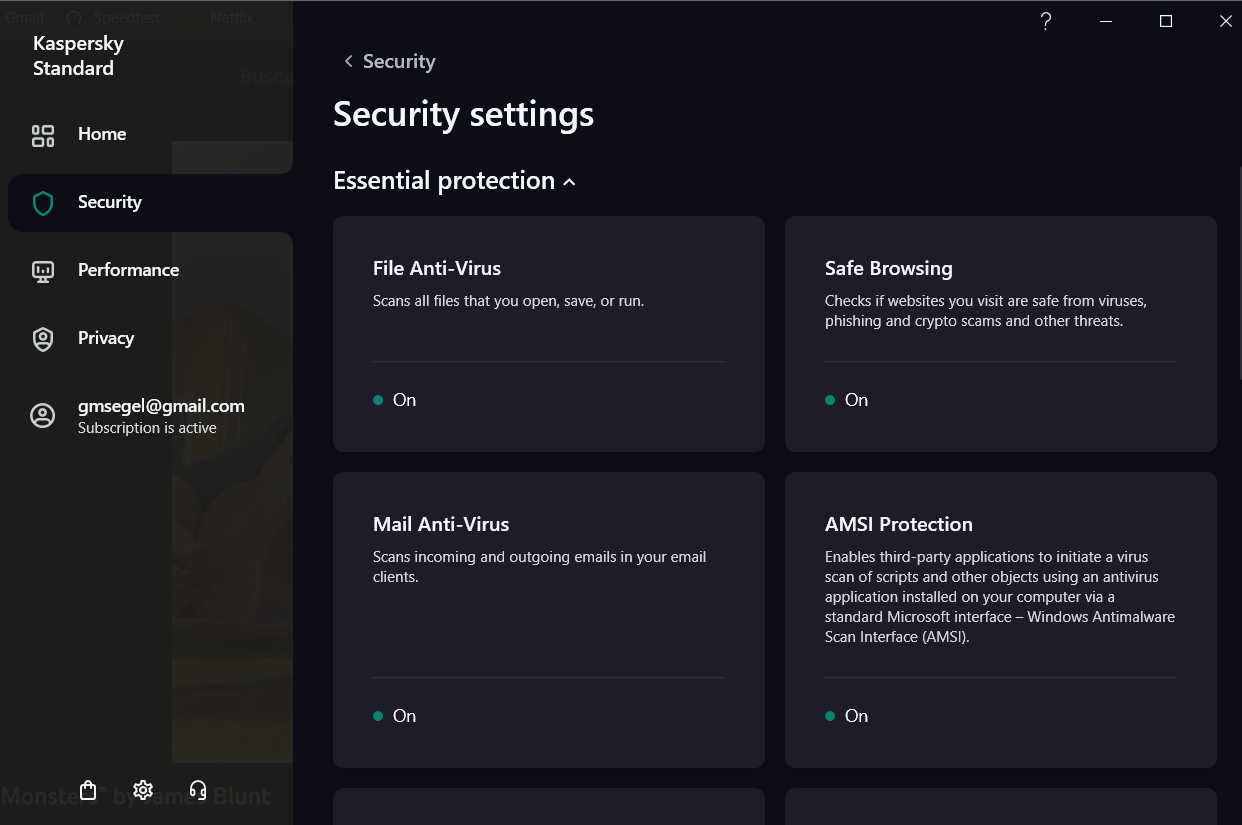Screen dimensions: 1242x825
Task: Click the account profile icon
Action: pos(43,416)
